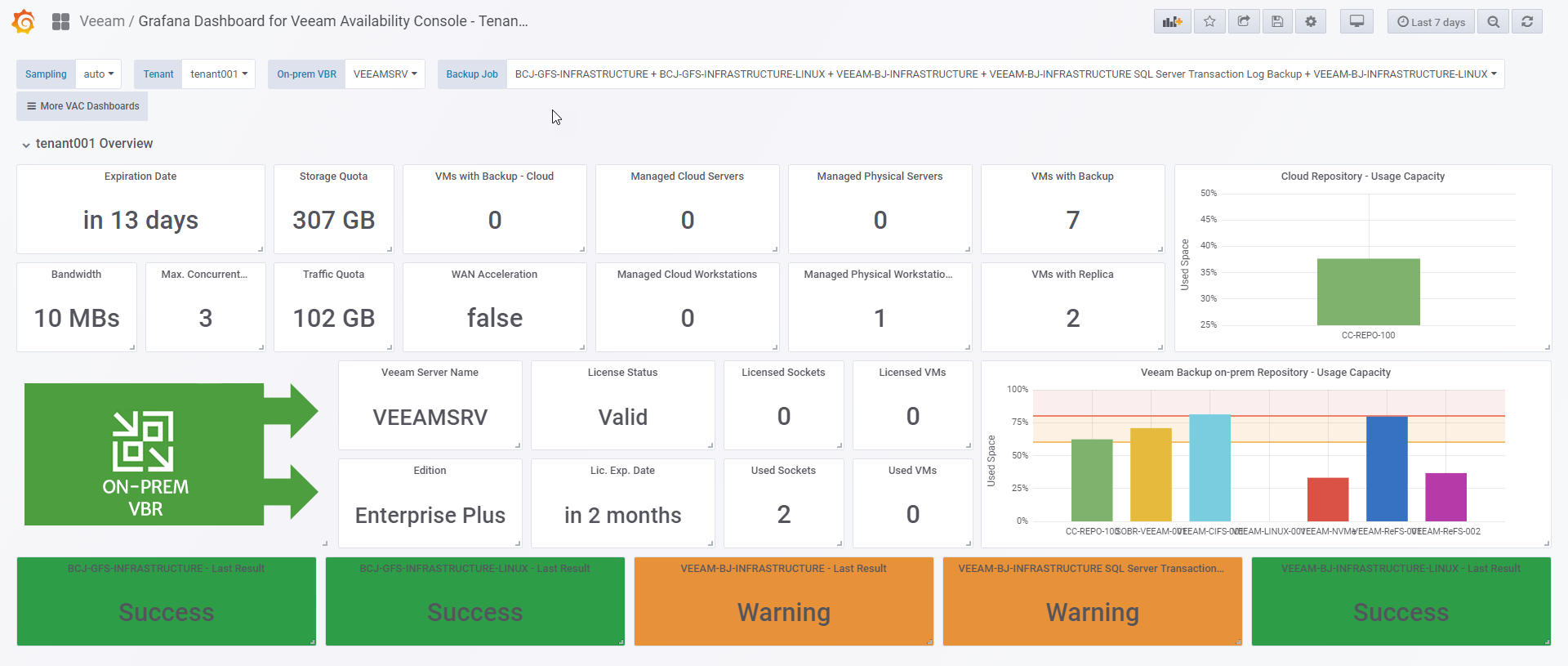Refresh the dashboard
The height and width of the screenshot is (666, 1568).
[1527, 22]
